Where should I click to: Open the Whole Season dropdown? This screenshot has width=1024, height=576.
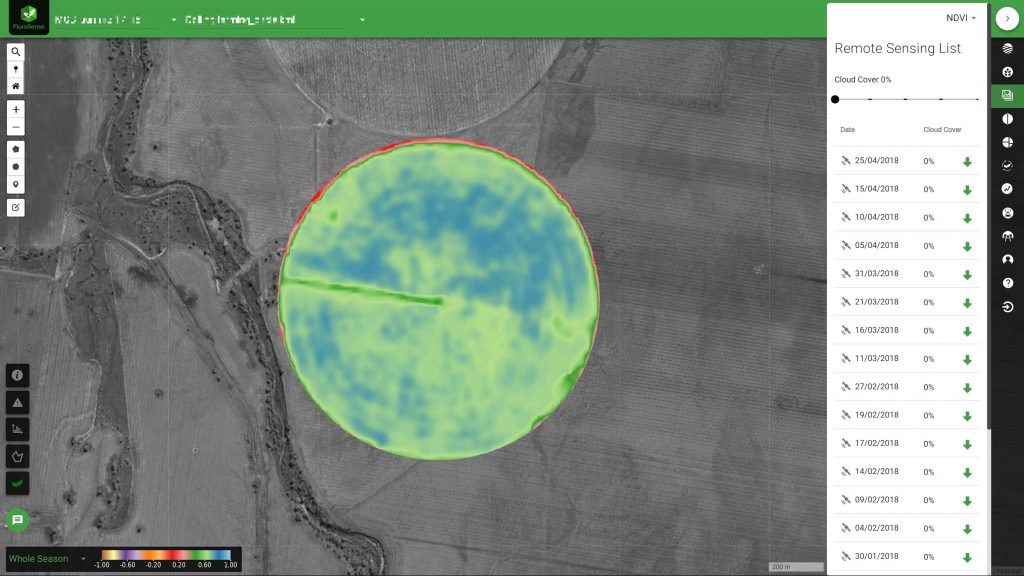pyautogui.click(x=47, y=559)
